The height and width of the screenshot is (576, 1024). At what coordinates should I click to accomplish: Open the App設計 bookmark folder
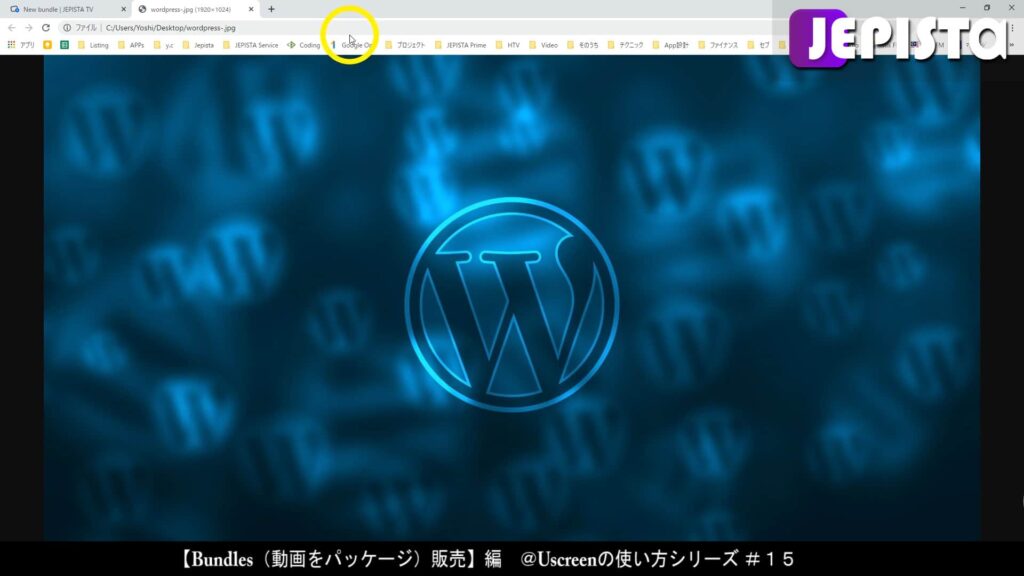[x=671, y=45]
